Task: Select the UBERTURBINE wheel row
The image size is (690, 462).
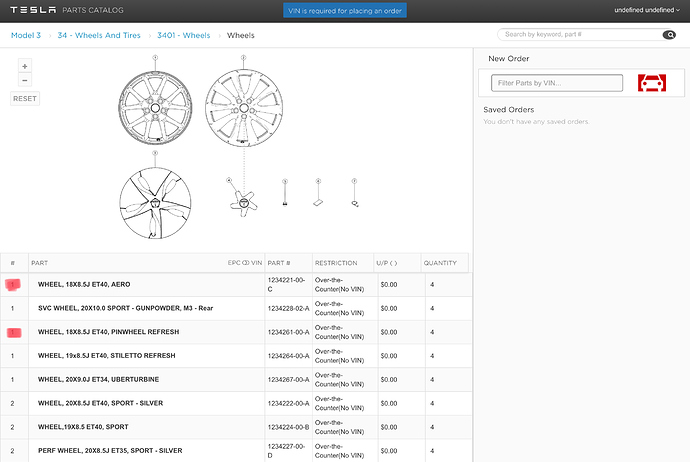Action: pos(236,379)
